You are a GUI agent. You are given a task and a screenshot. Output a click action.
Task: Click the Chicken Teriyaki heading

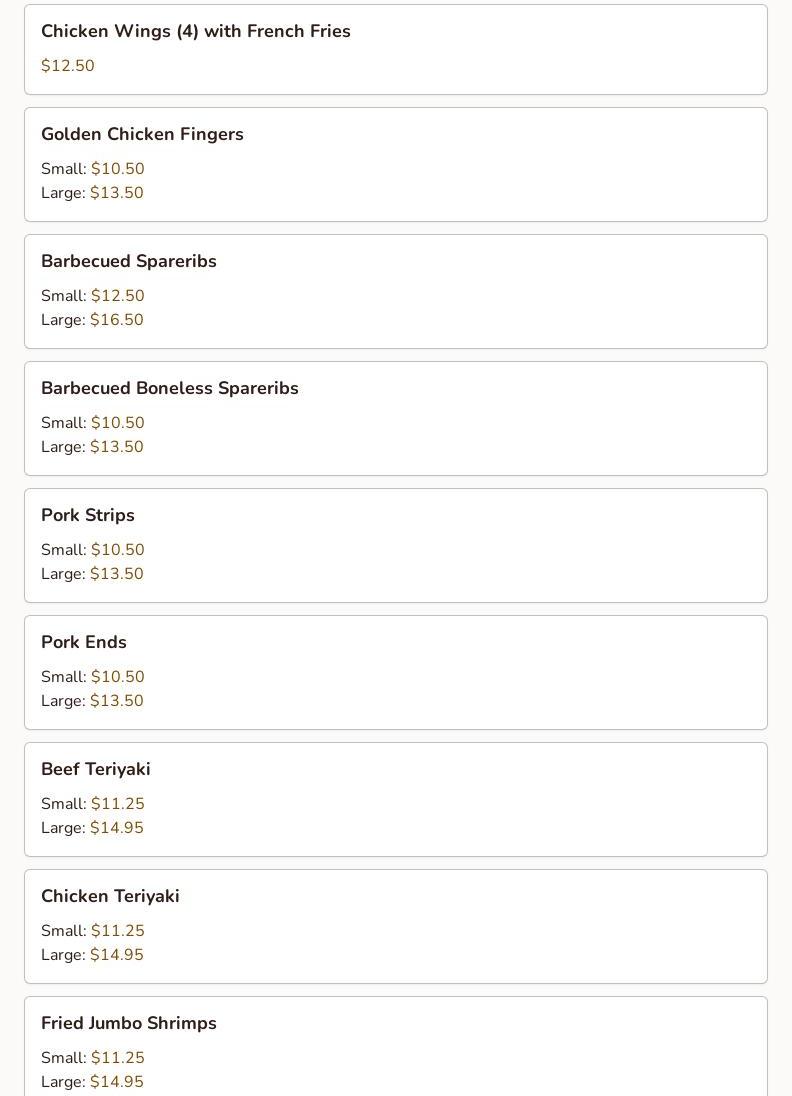click(x=110, y=896)
